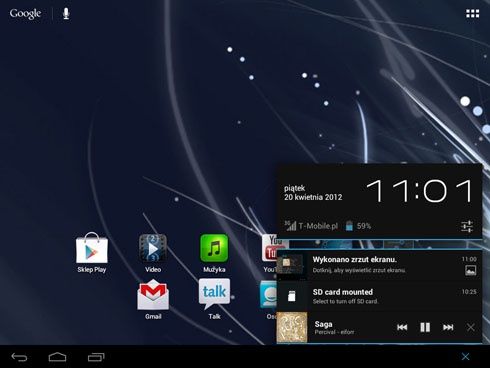Tap the T-Mobile.pl signal indicator

[311, 226]
